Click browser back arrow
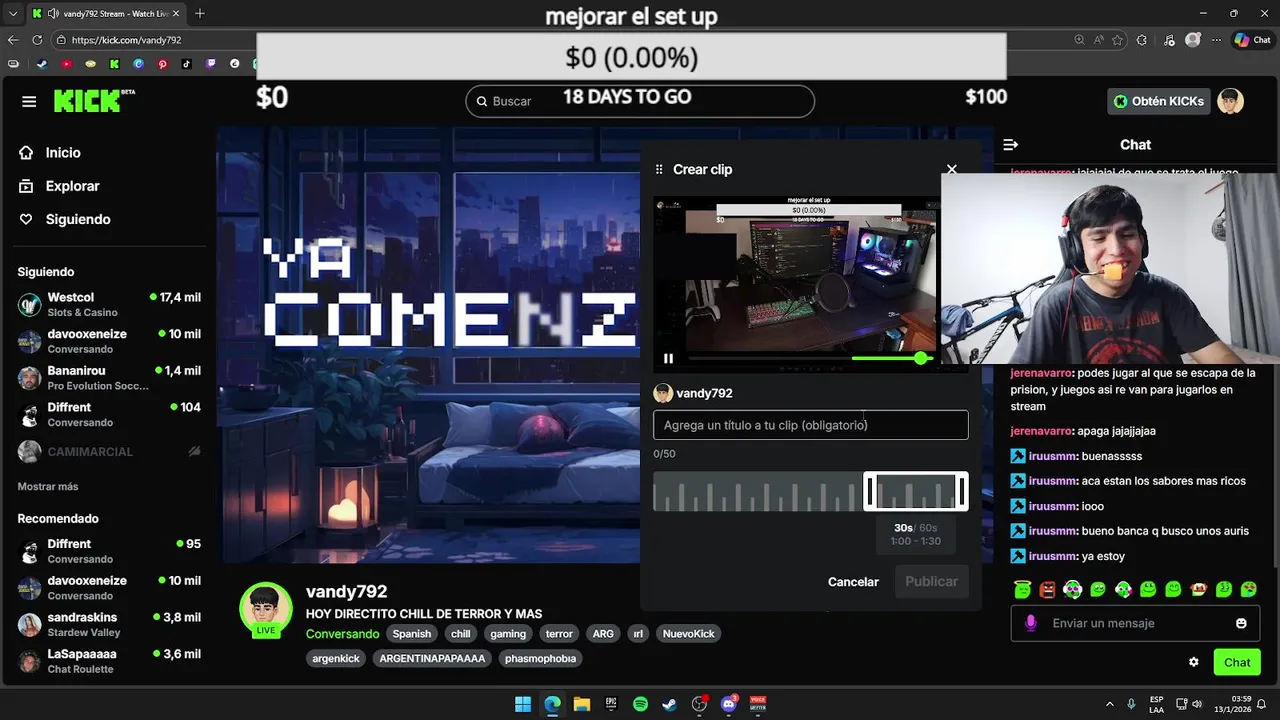Image resolution: width=1280 pixels, height=720 pixels. [13, 40]
